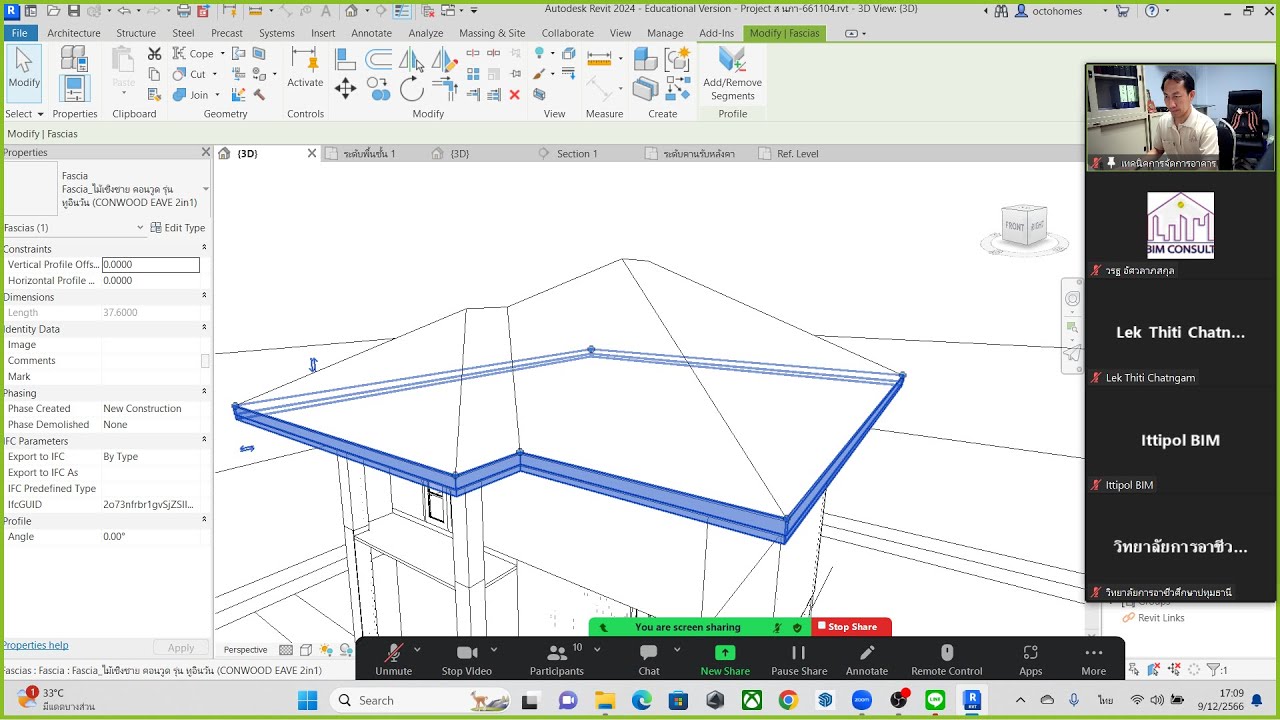Toggle sun path icon on view control bar

325,650
